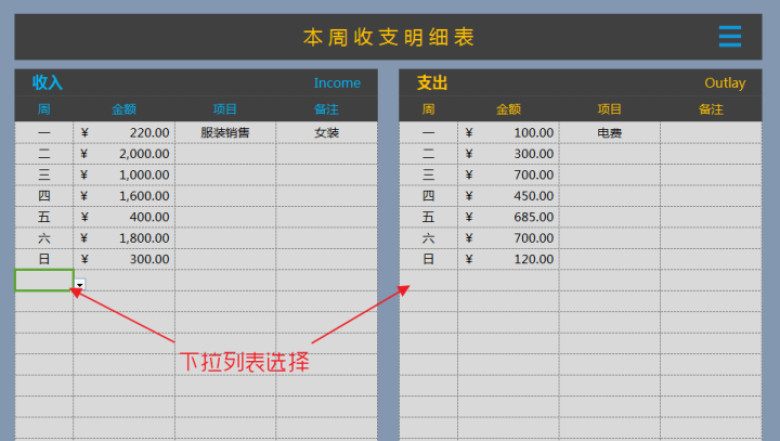The width and height of the screenshot is (780, 441).
Task: Click the outlay 备注 column header
Action: (711, 109)
